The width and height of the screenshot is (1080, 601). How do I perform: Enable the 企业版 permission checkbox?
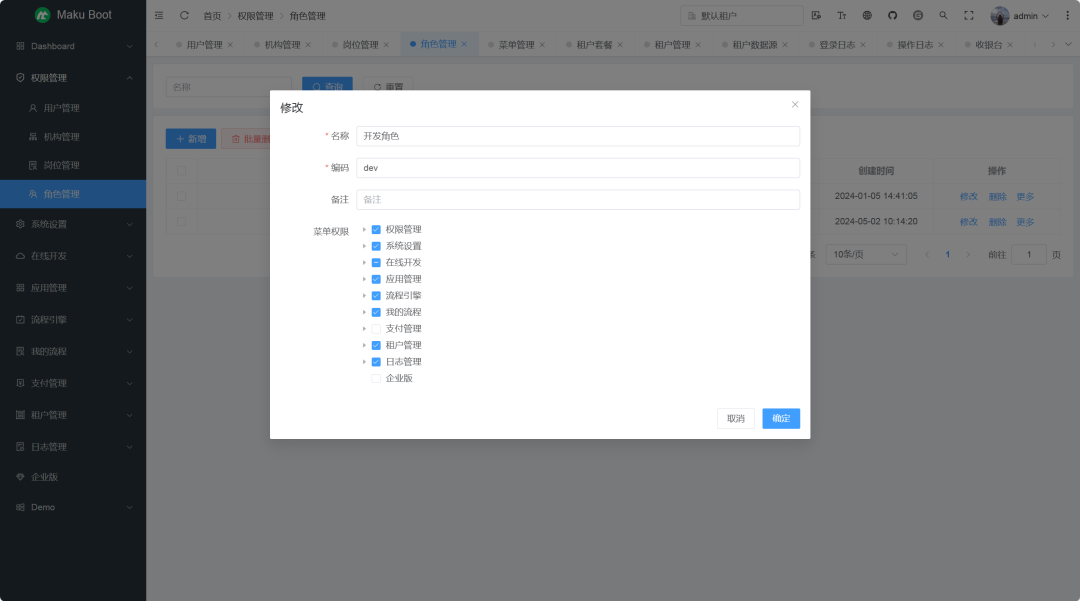[376, 377]
